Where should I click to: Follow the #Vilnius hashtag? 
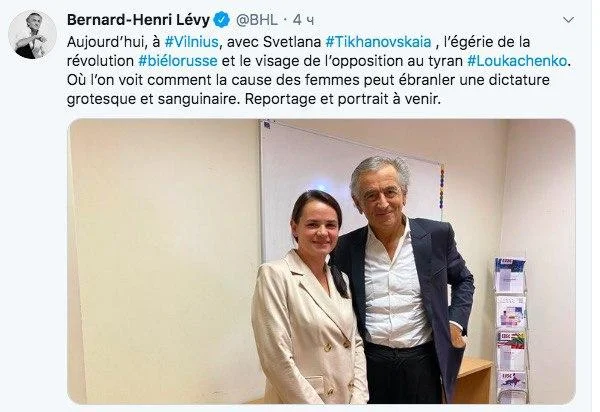pos(191,42)
